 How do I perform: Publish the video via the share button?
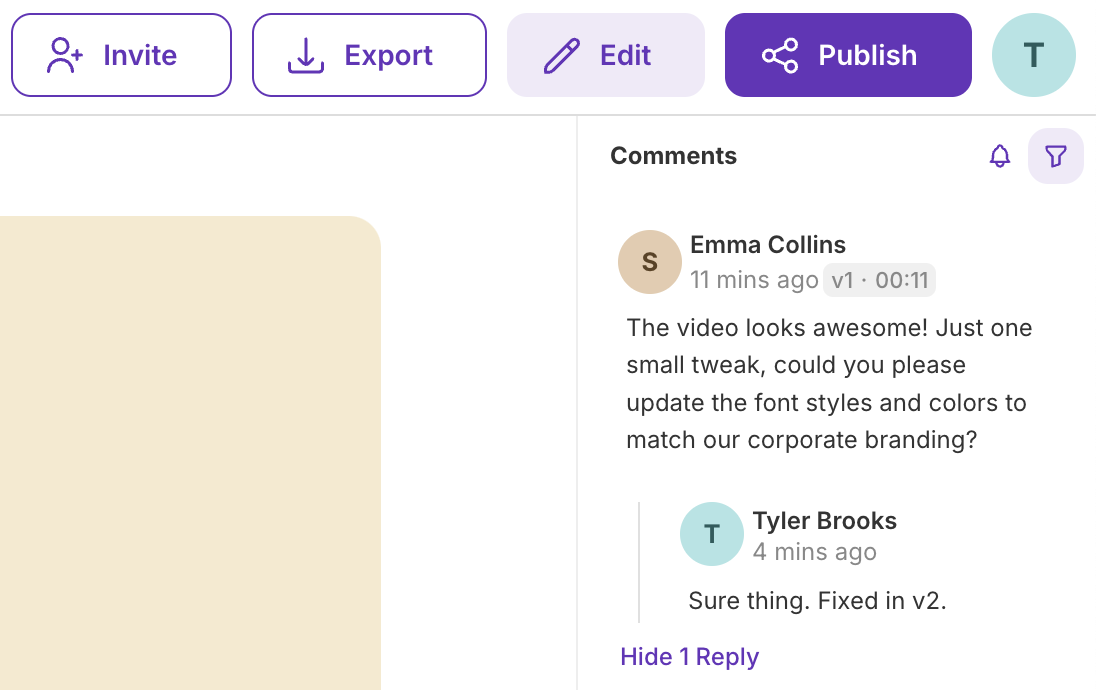(847, 55)
